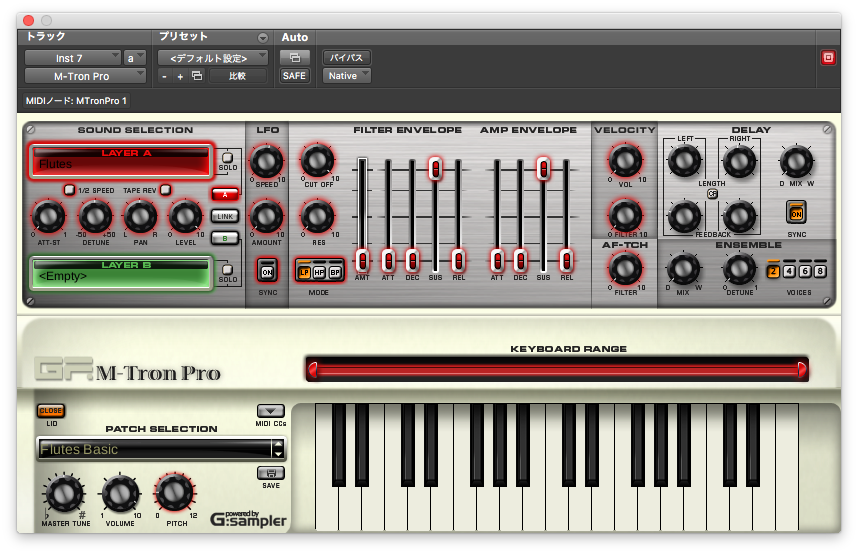Click the Pan knob

click(x=141, y=217)
